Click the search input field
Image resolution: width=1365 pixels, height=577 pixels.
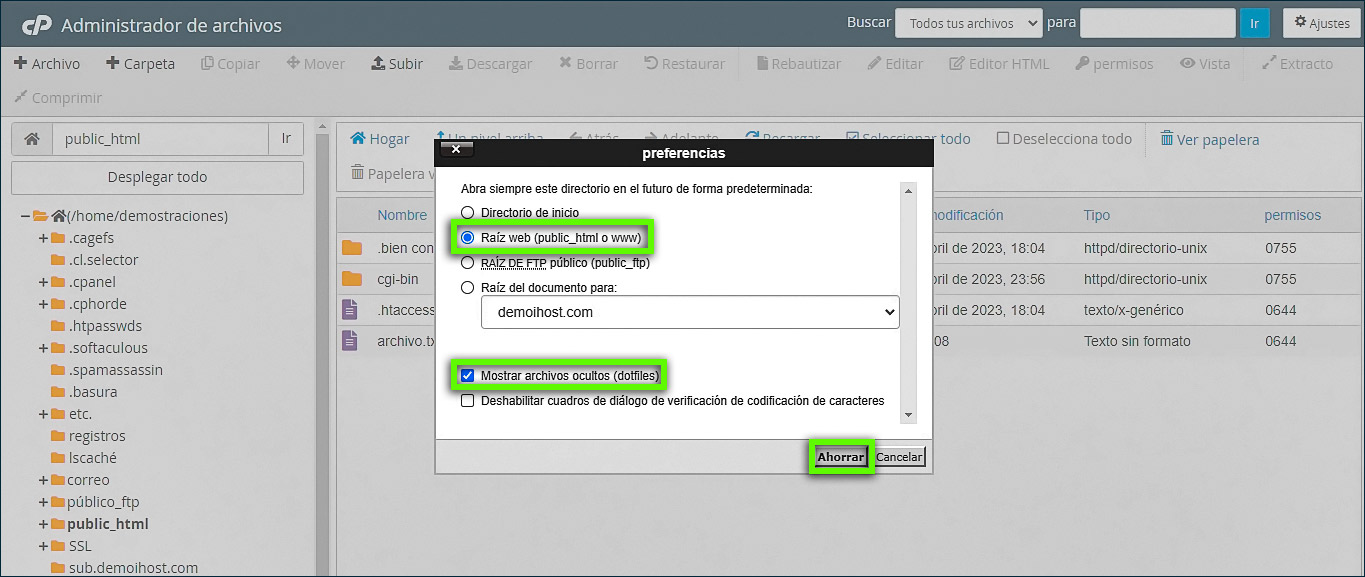tap(1157, 22)
